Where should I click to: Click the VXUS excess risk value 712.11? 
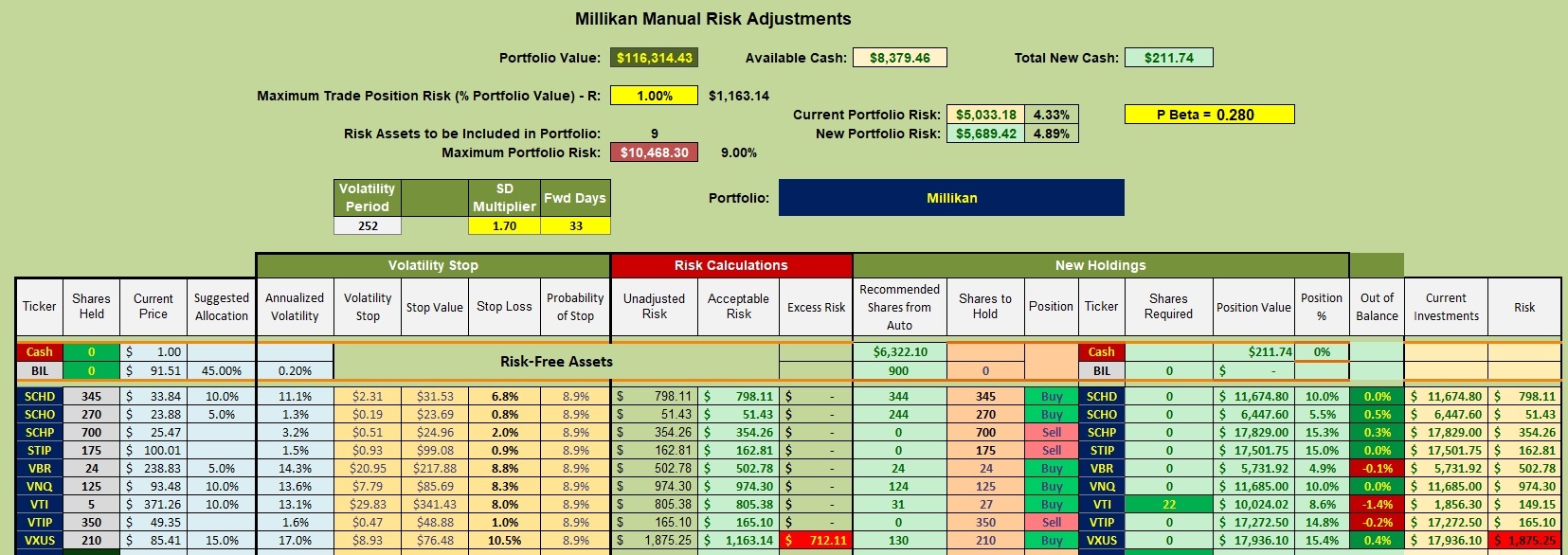(816, 541)
